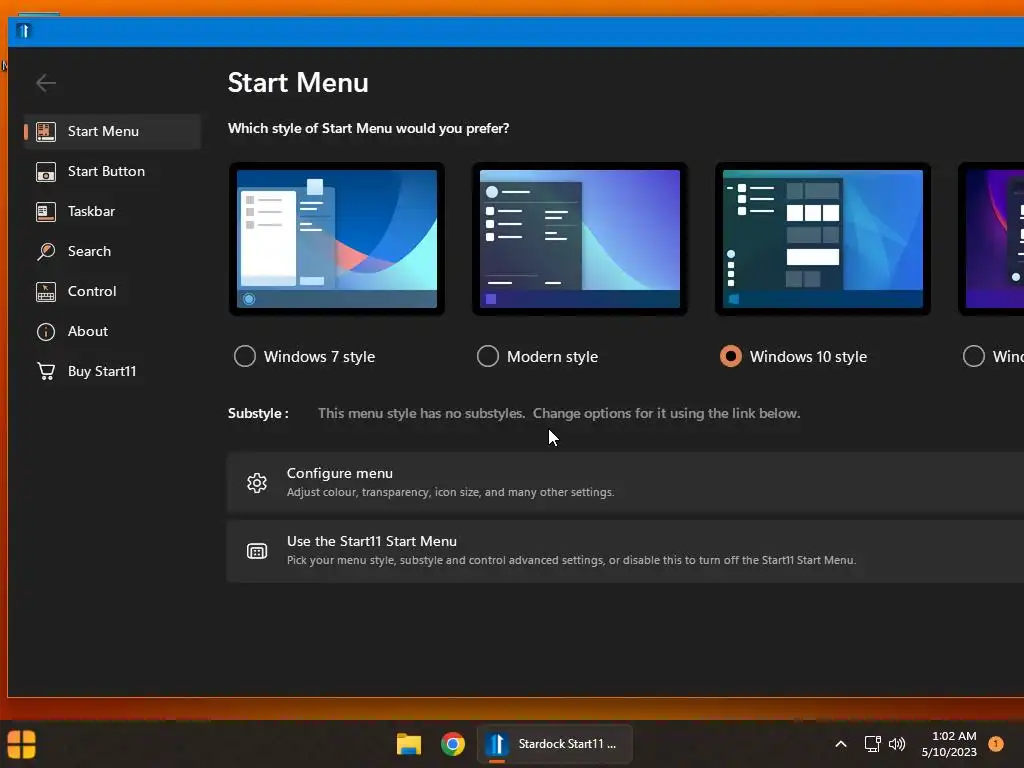Image resolution: width=1024 pixels, height=768 pixels.
Task: Click the Modern style label text
Action: click(x=552, y=357)
